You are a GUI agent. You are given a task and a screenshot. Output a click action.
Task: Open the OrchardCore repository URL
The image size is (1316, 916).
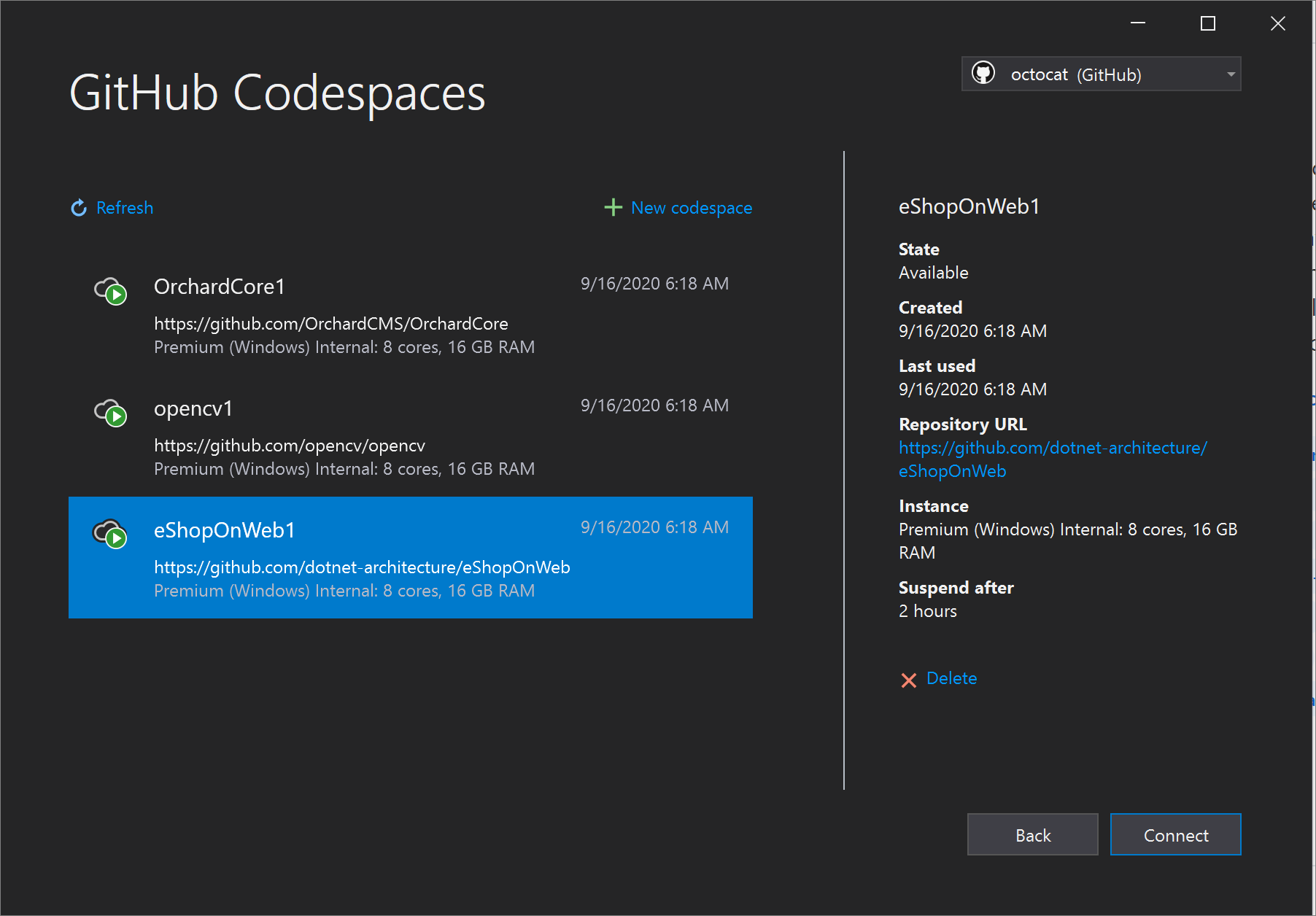[x=330, y=323]
